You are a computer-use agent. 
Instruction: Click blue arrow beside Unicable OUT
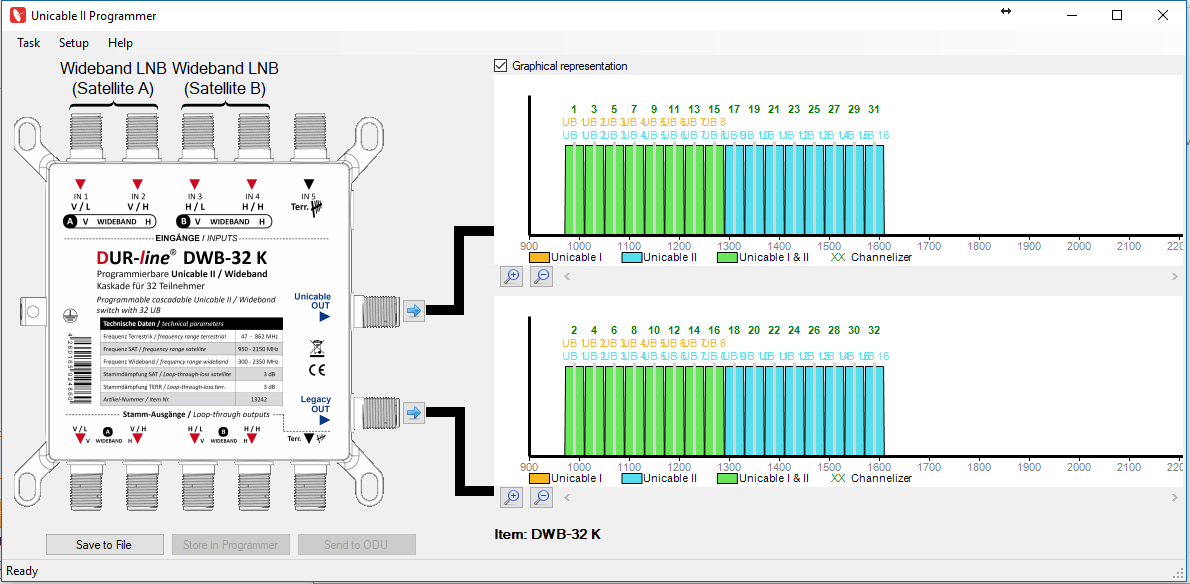coord(414,311)
